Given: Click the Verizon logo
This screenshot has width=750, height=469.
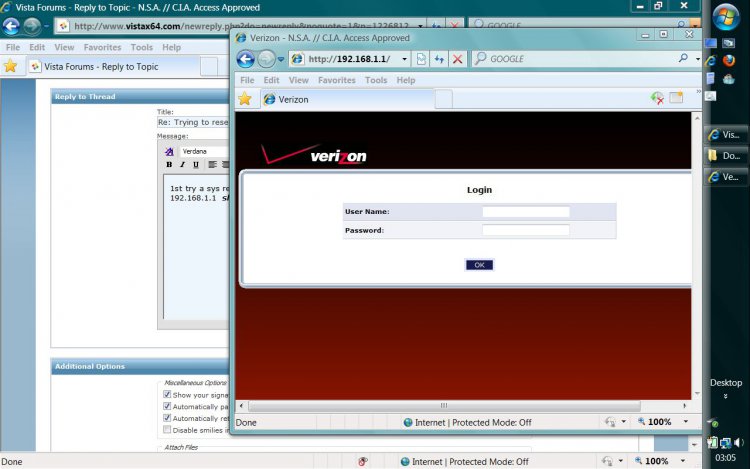Looking at the screenshot, I should [x=314, y=154].
